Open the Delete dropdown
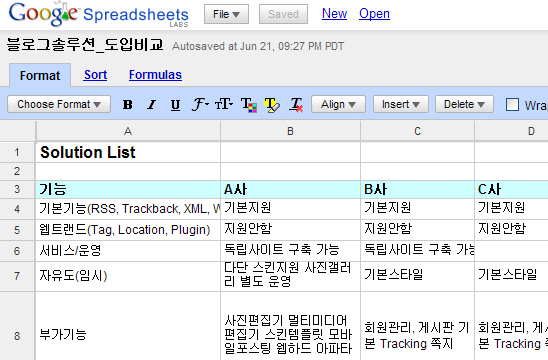The width and height of the screenshot is (548, 360). (464, 104)
